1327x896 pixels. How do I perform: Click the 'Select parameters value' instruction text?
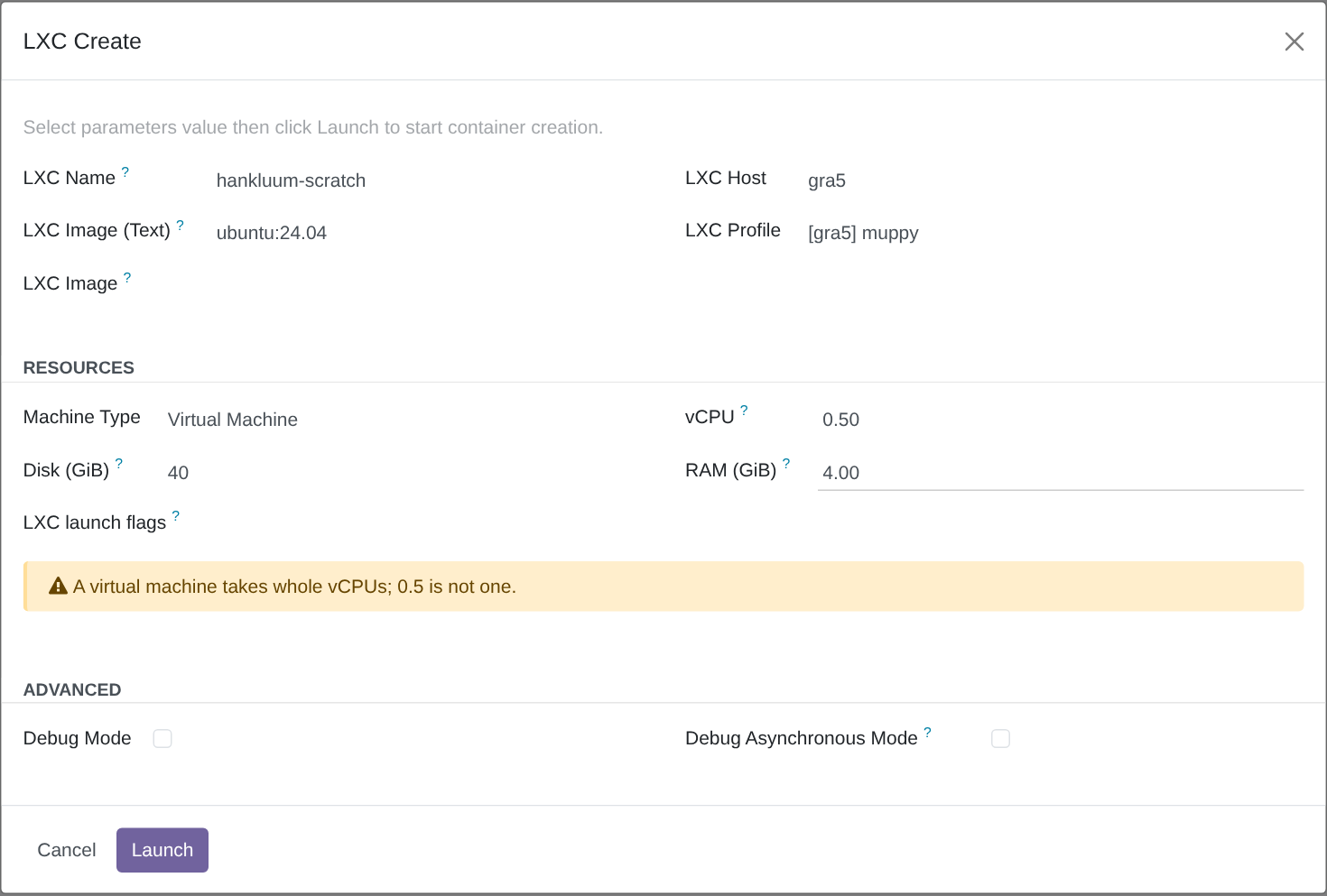click(x=313, y=127)
